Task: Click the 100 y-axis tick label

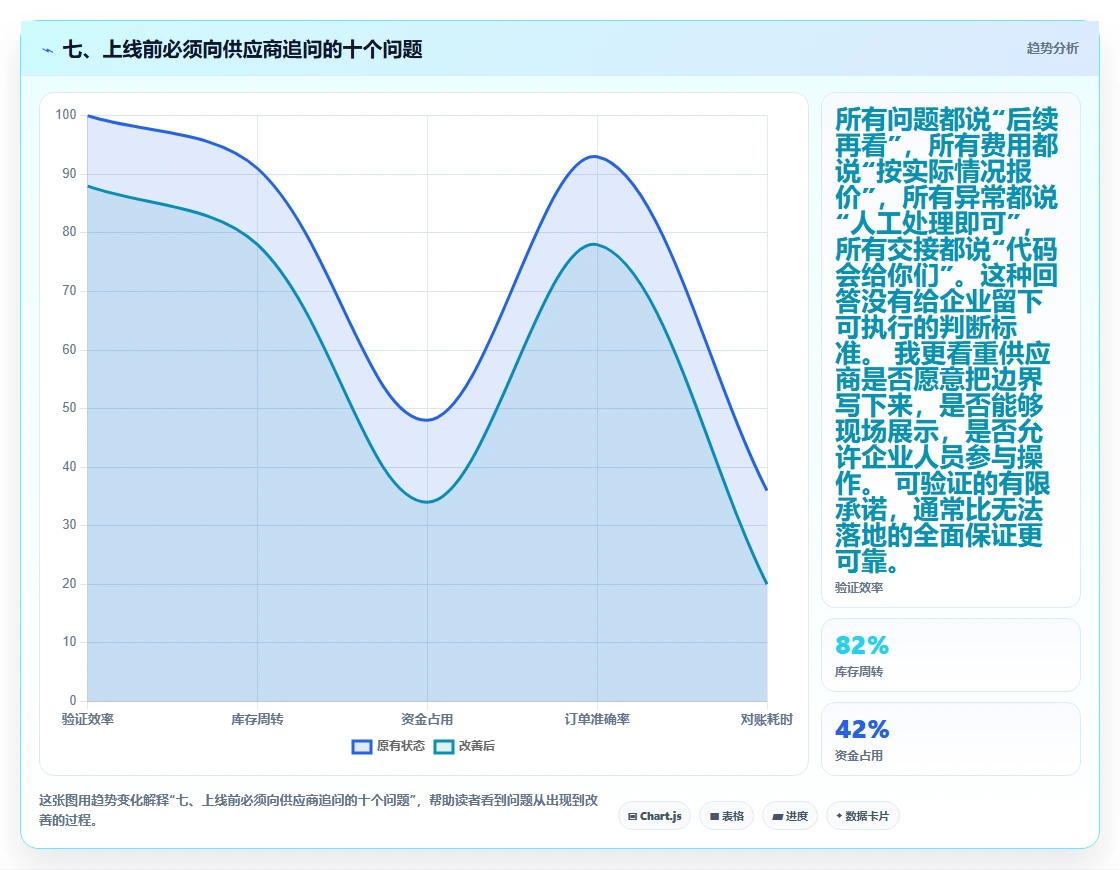Action: coord(66,114)
